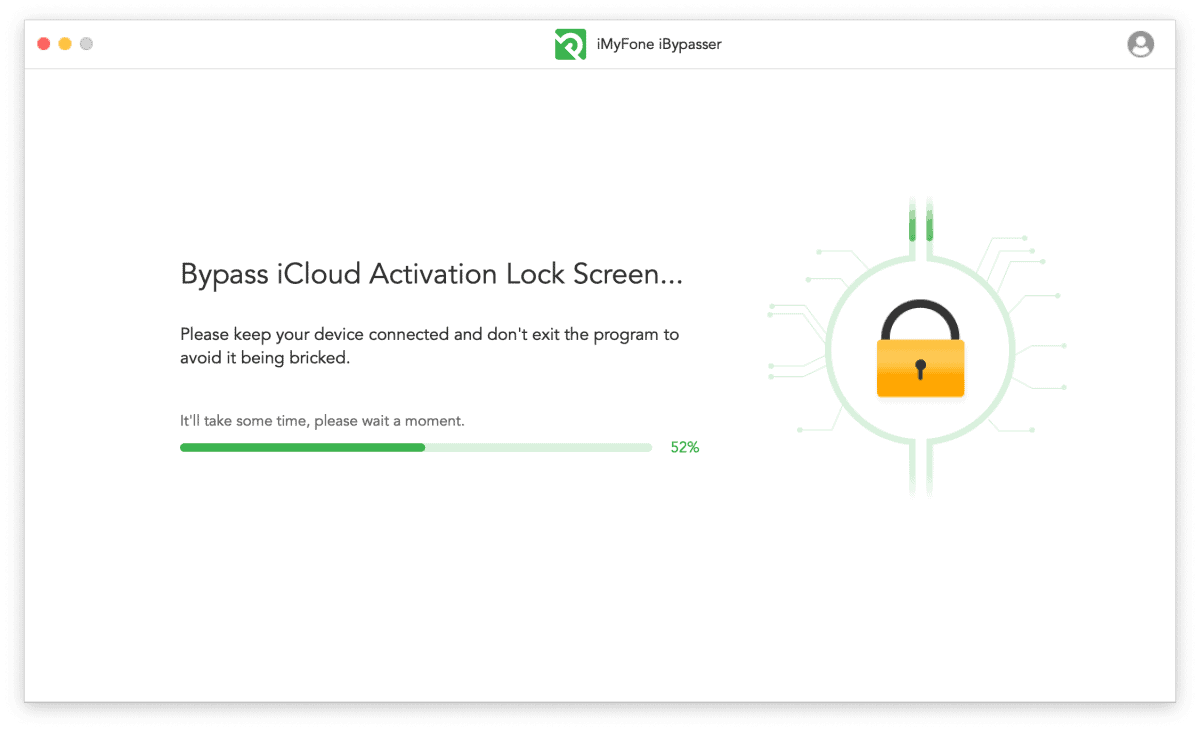
Task: Click the dark shackle of the padlock
Action: pyautogui.click(x=921, y=320)
